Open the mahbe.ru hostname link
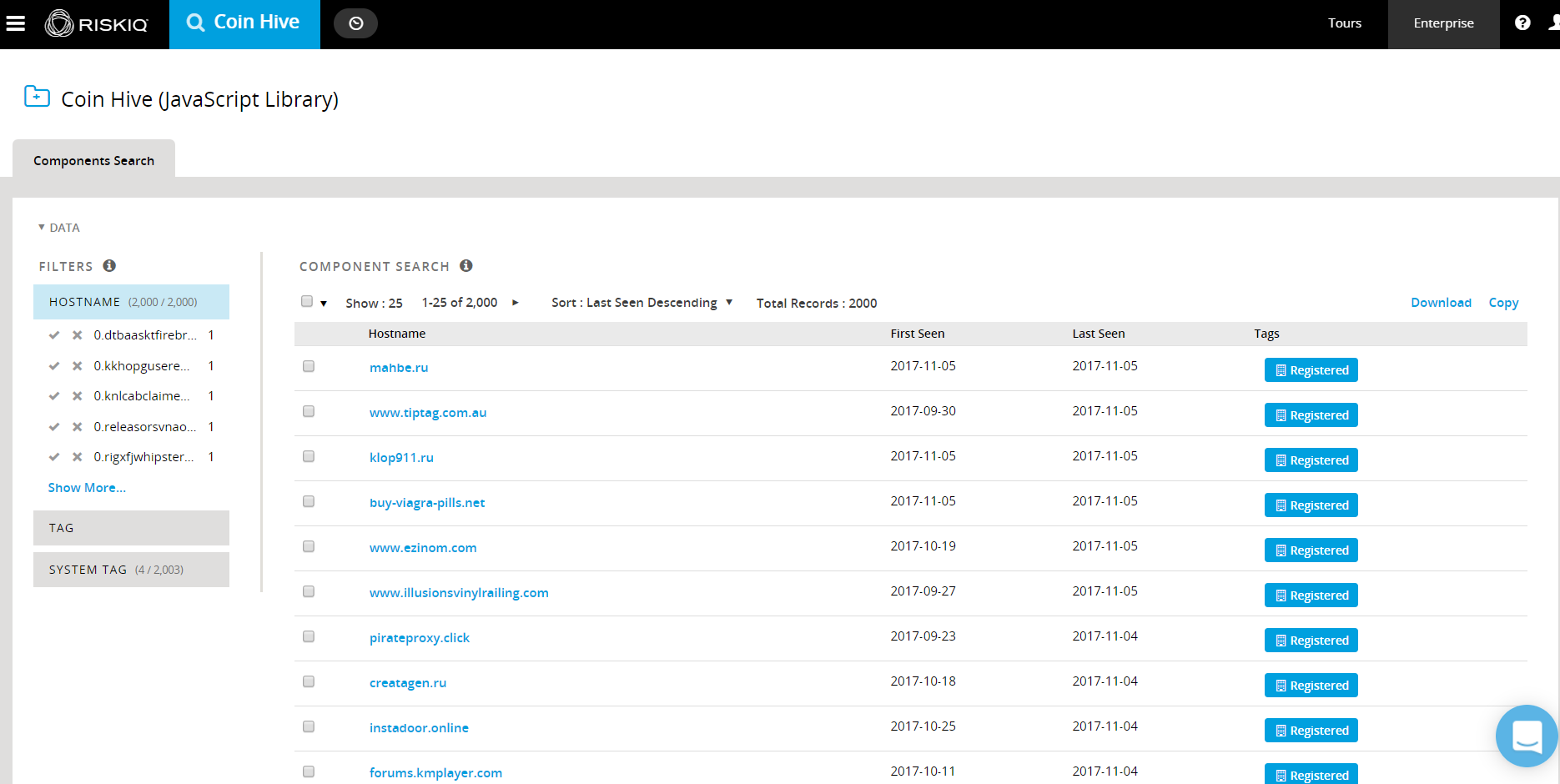 399,368
